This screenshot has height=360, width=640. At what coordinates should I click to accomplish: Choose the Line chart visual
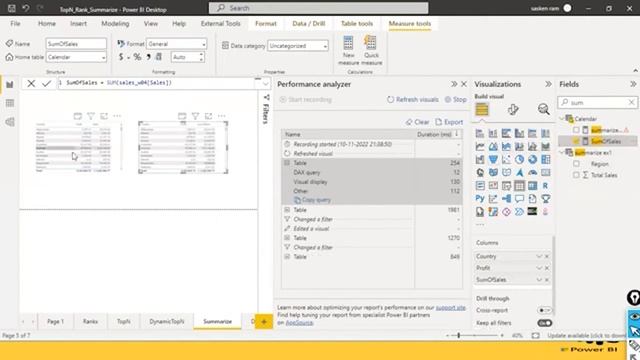point(480,147)
